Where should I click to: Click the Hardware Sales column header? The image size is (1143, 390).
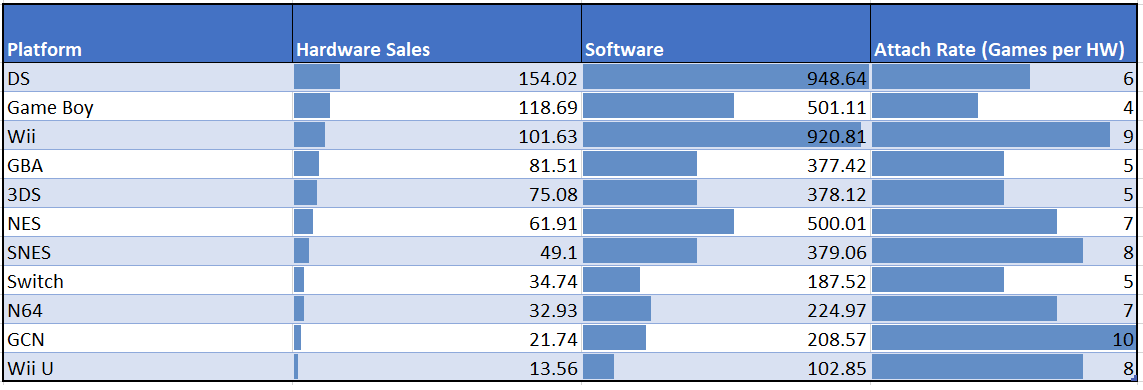pos(437,34)
